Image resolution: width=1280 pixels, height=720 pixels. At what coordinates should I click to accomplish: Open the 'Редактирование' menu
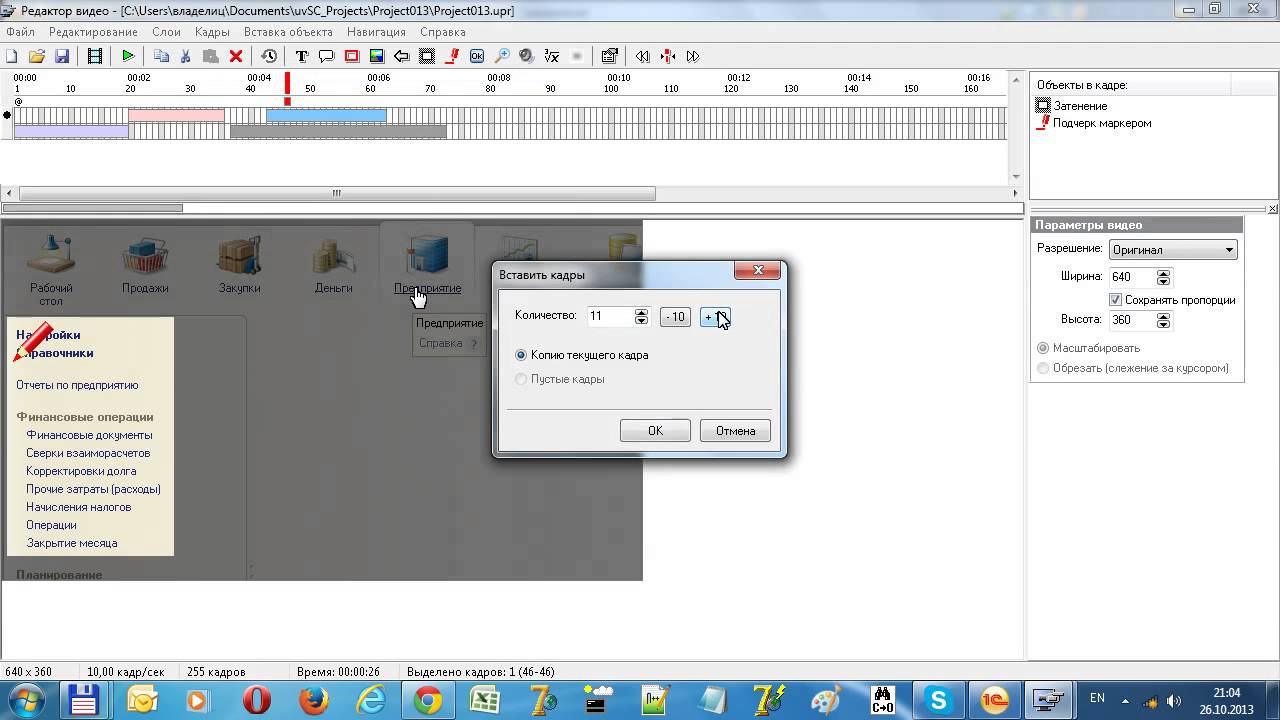(x=93, y=32)
